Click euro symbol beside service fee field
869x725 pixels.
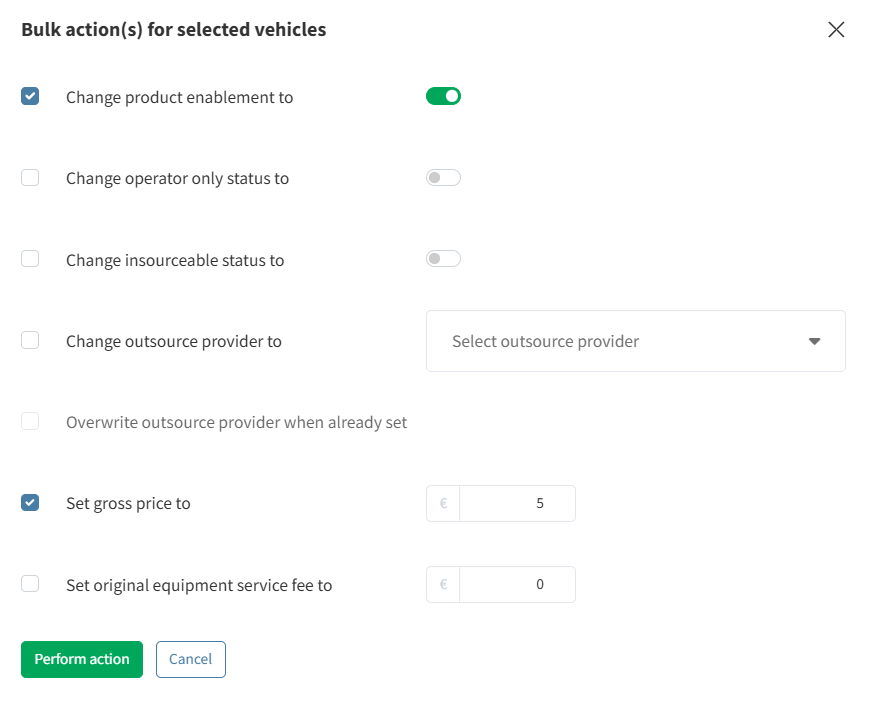443,584
